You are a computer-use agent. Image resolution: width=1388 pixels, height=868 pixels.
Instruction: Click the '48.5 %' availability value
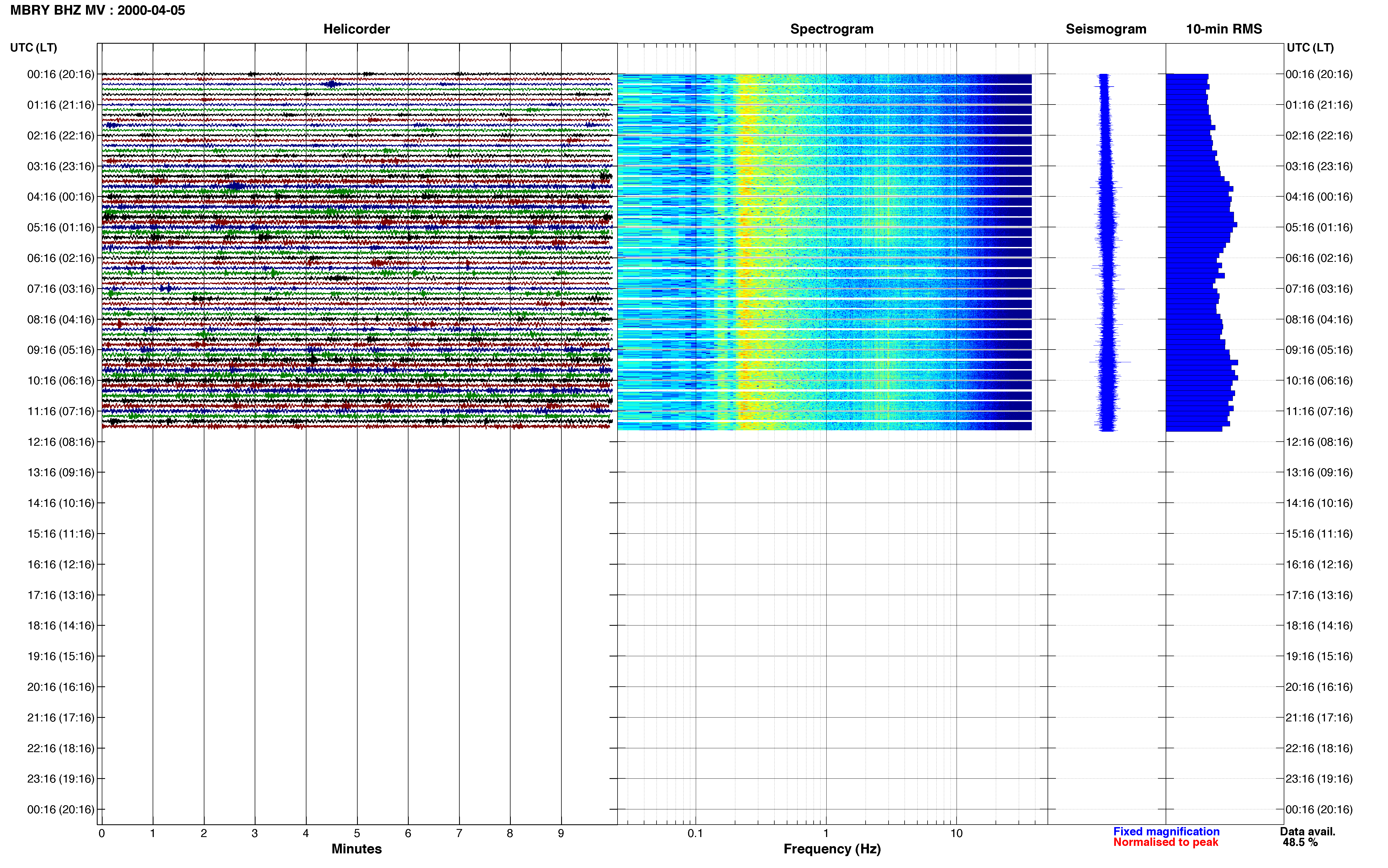pos(1300,842)
